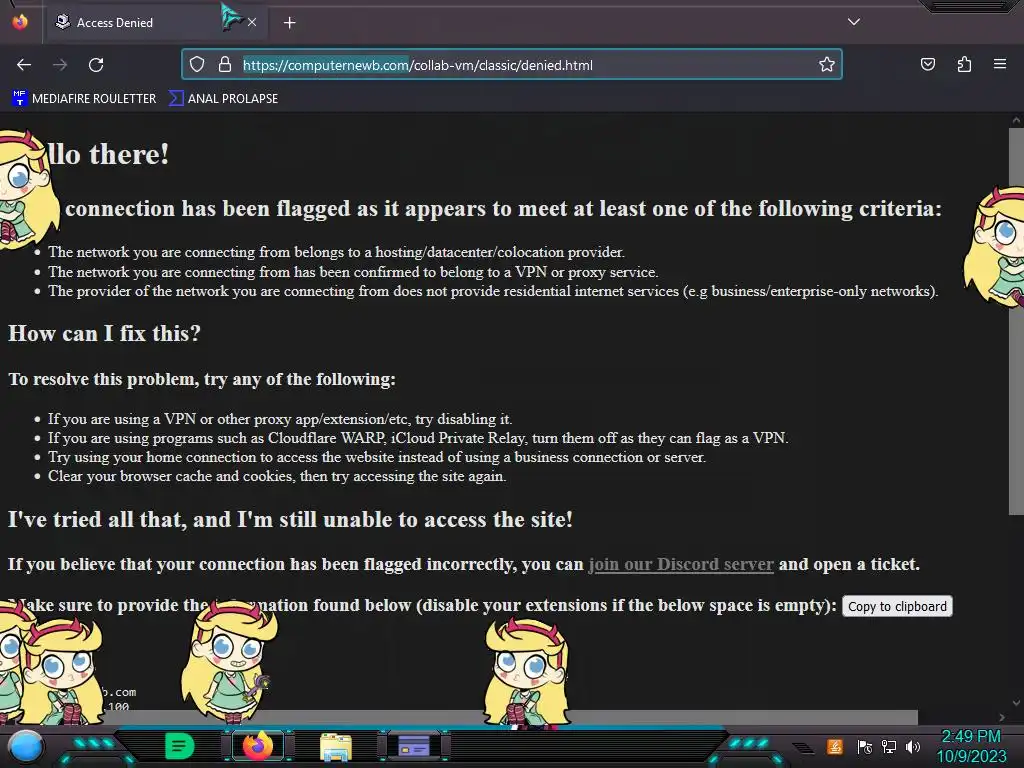1024x768 pixels.
Task: Open the network tray icon
Action: (888, 746)
